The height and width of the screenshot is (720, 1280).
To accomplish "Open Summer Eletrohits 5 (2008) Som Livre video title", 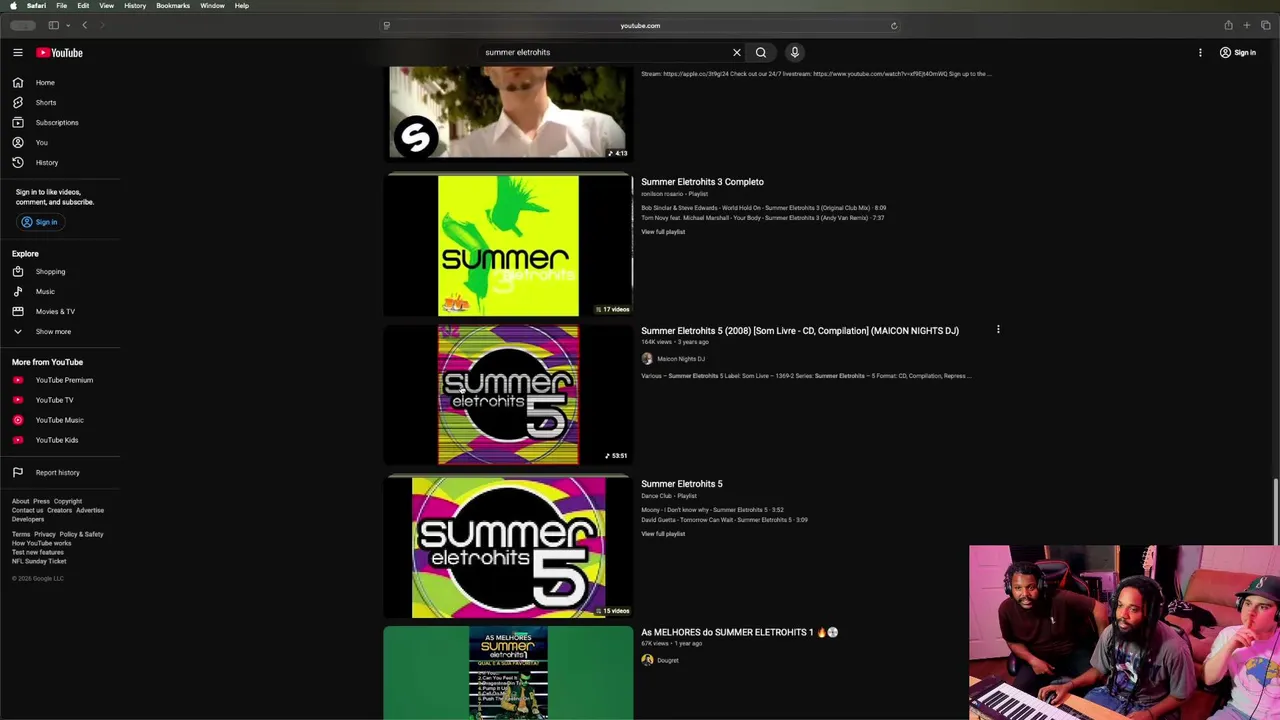I will click(x=800, y=331).
